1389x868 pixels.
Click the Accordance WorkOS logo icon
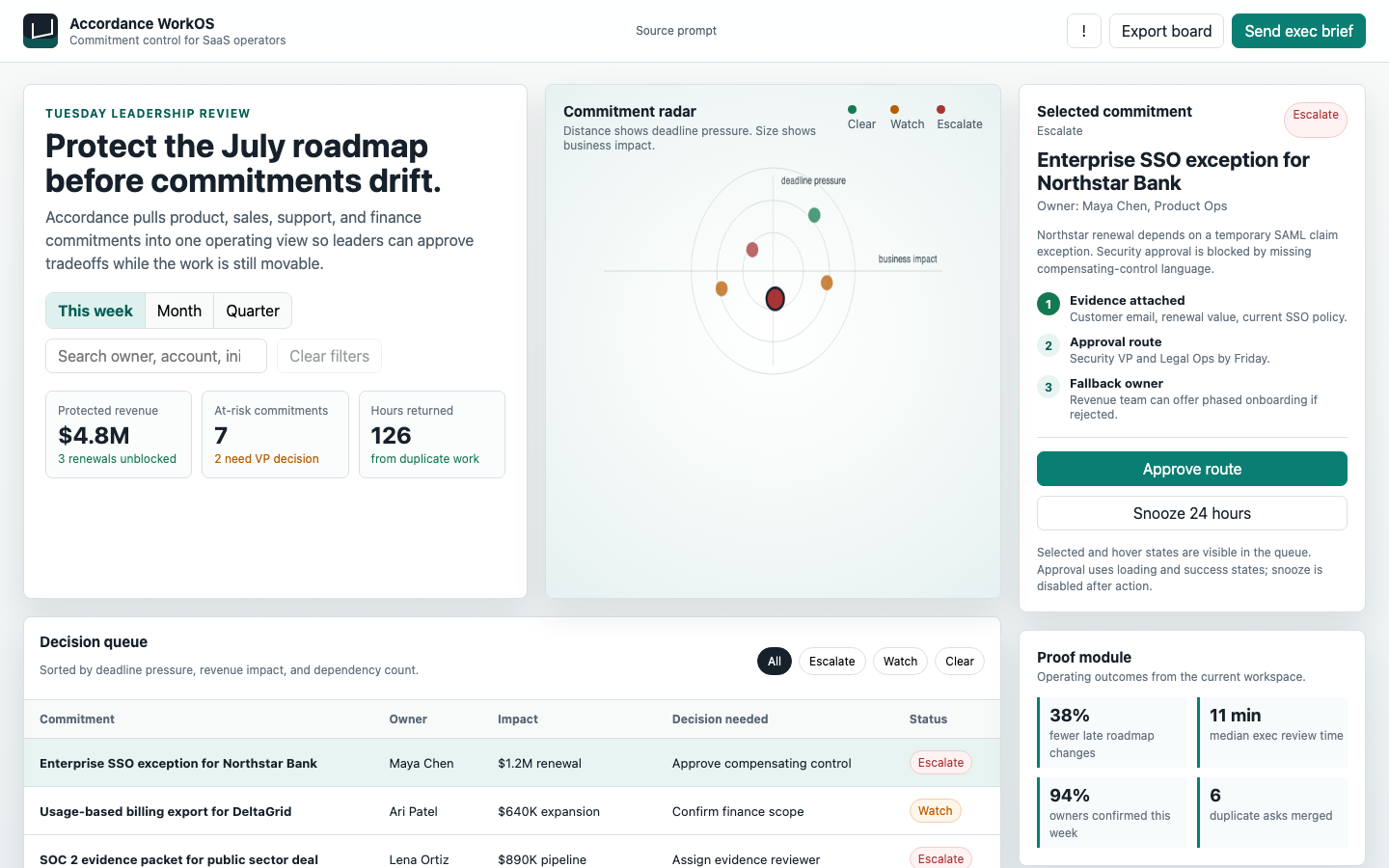click(x=41, y=31)
